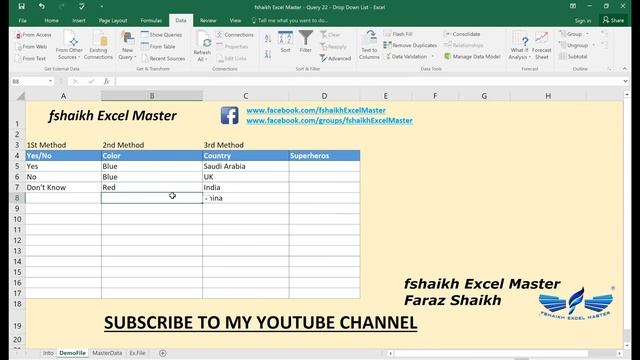Click Select All corner triangle

(x=20, y=96)
